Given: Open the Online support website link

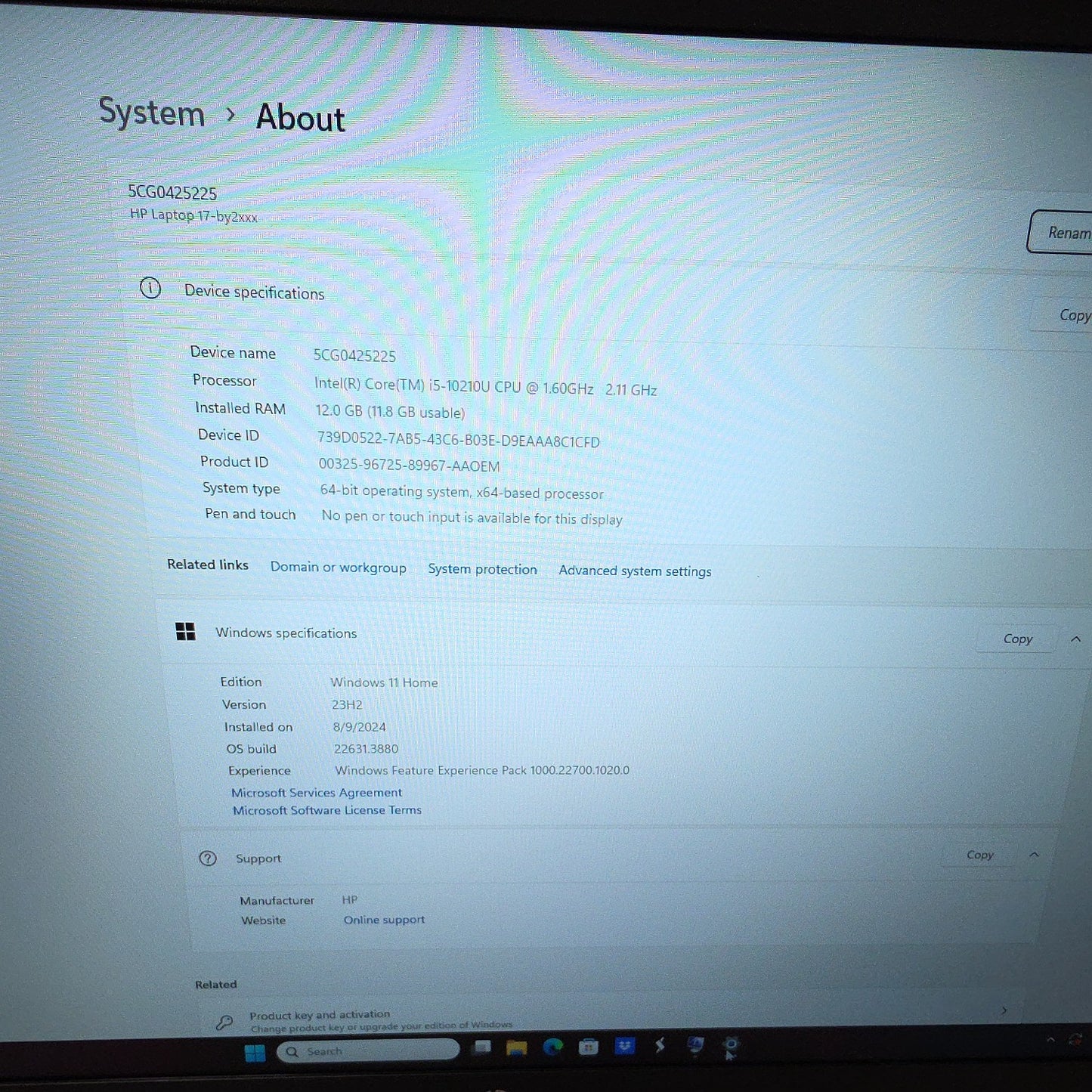Looking at the screenshot, I should pyautogui.click(x=384, y=920).
